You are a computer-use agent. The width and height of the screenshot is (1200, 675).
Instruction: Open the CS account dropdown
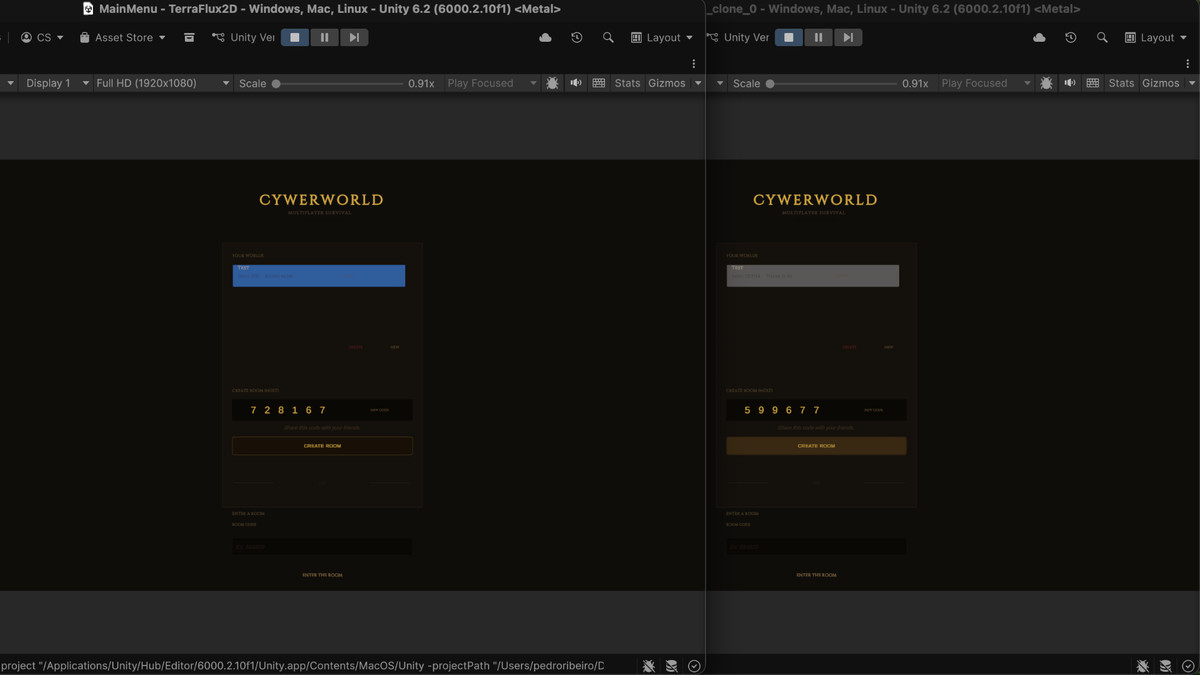pos(42,37)
